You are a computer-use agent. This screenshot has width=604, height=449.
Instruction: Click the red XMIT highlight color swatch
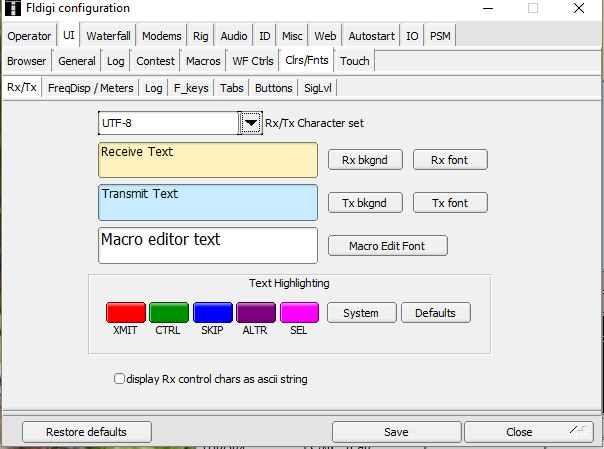click(125, 312)
